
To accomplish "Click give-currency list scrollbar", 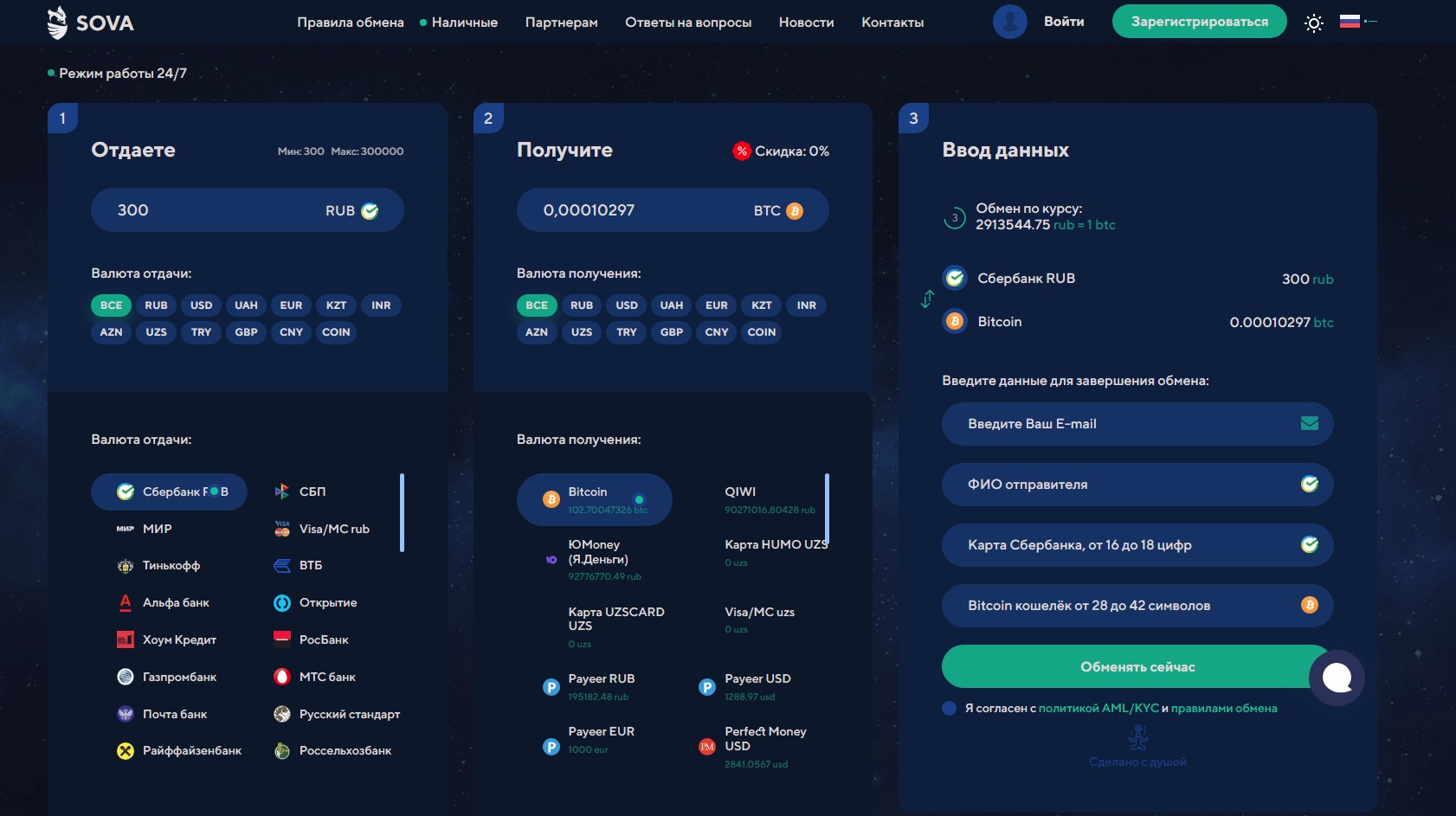I will [x=402, y=512].
